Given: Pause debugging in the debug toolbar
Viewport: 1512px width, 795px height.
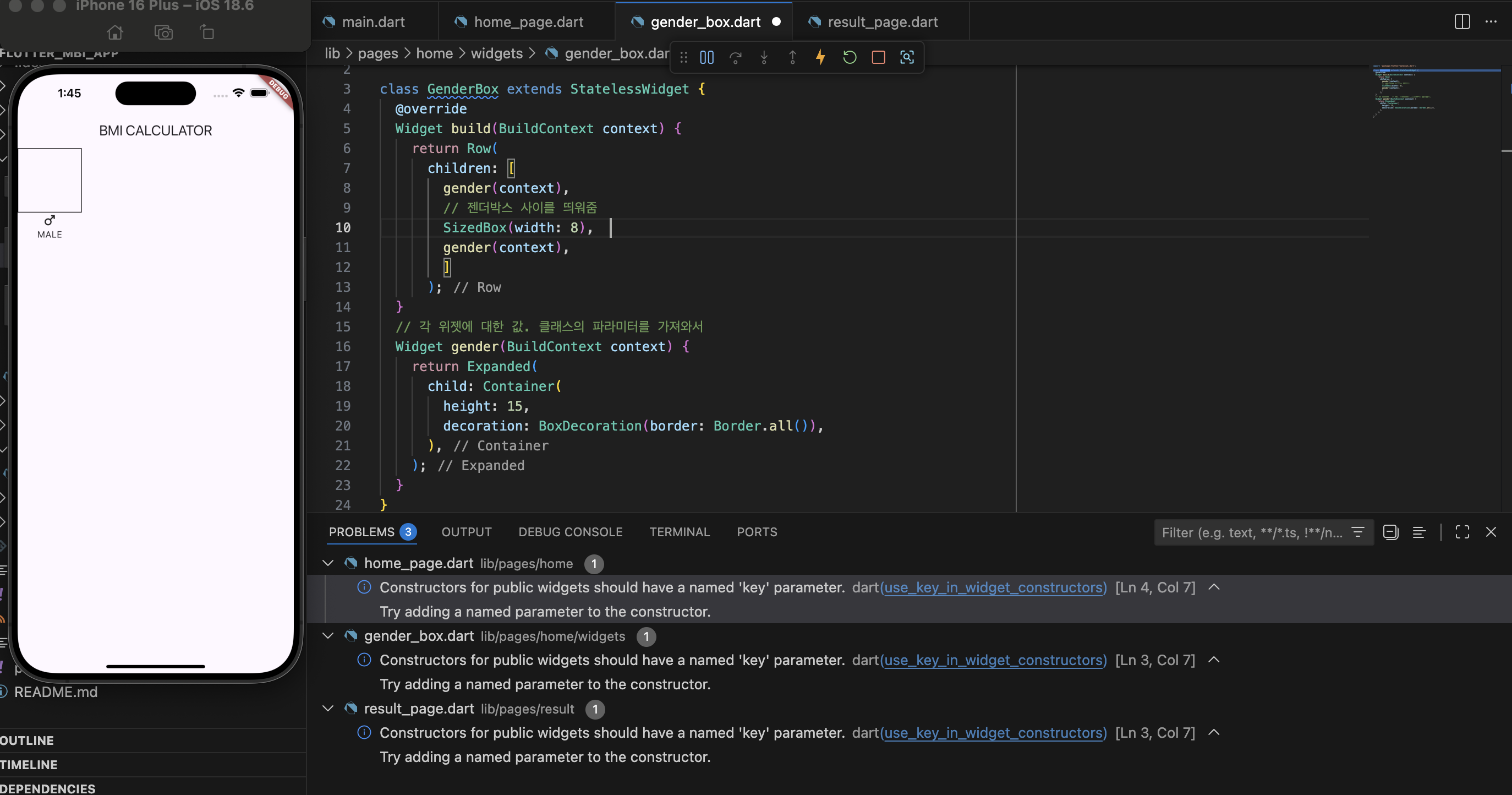Looking at the screenshot, I should coord(706,57).
